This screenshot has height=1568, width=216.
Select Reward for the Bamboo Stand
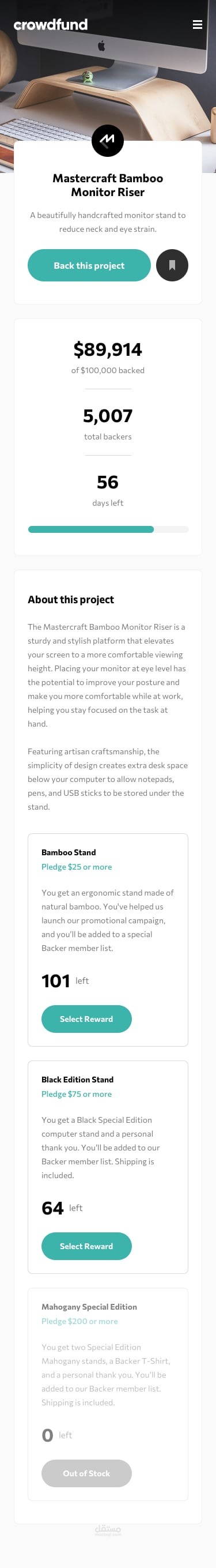click(x=86, y=1019)
